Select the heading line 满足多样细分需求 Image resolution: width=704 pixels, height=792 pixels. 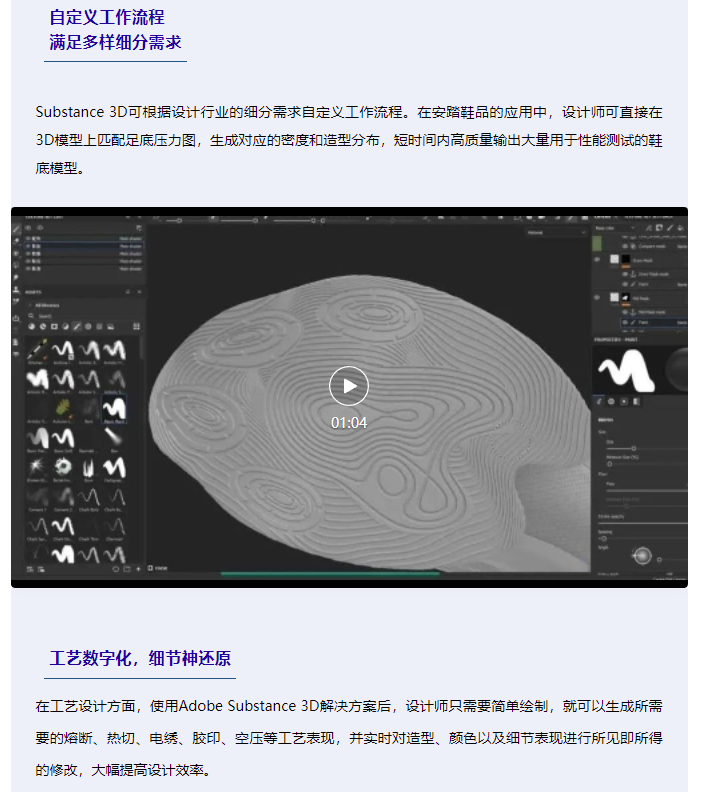point(116,42)
